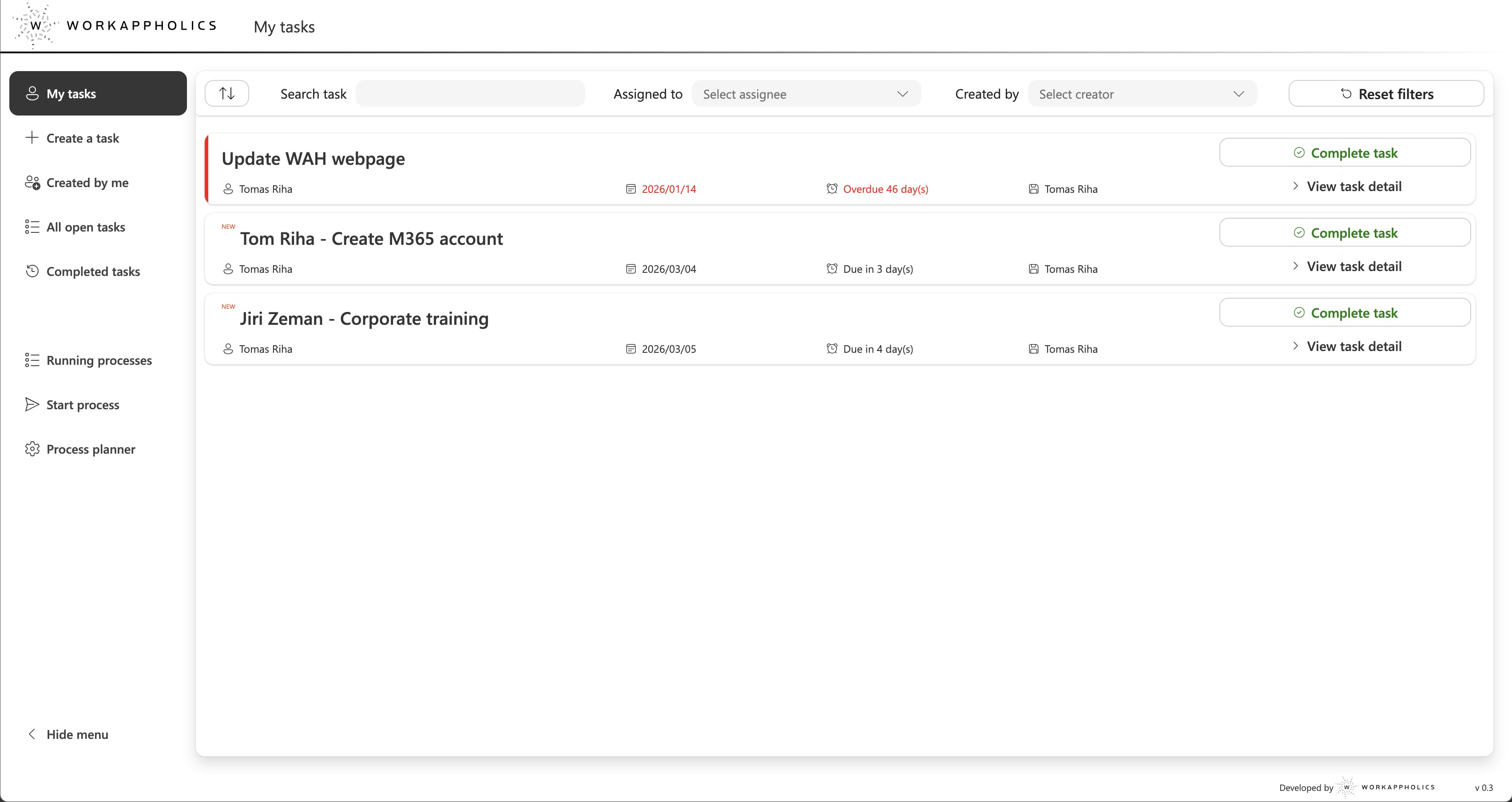The width and height of the screenshot is (1512, 802).
Task: Open All open tasks in sidebar
Action: (x=85, y=227)
